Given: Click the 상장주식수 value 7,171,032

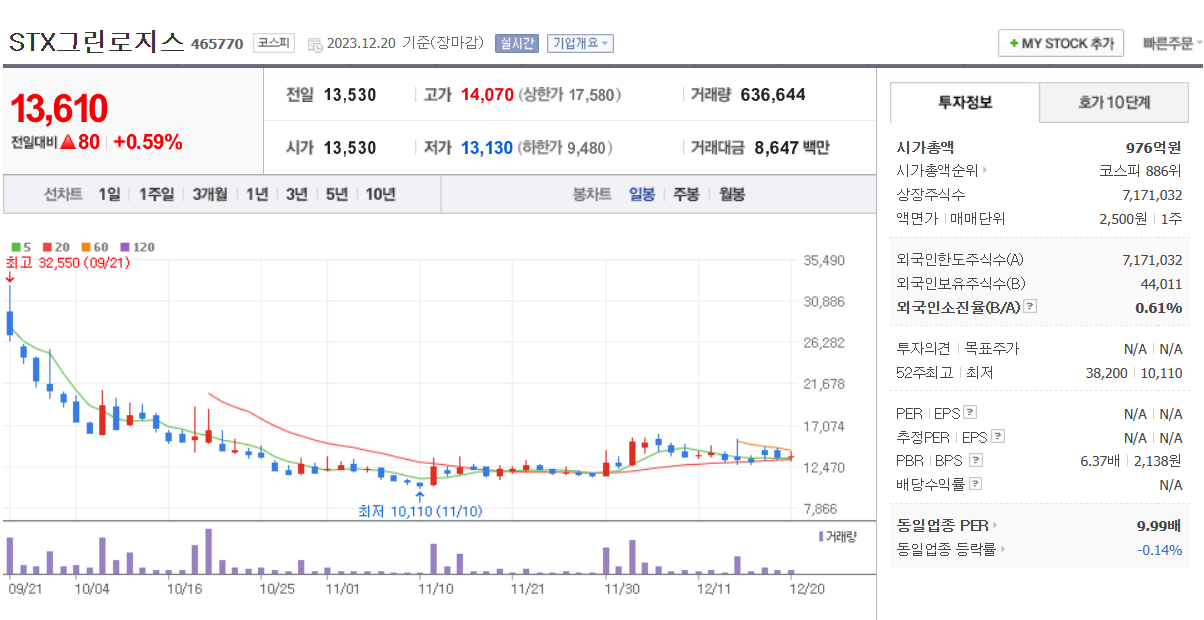Looking at the screenshot, I should click(x=1152, y=194).
